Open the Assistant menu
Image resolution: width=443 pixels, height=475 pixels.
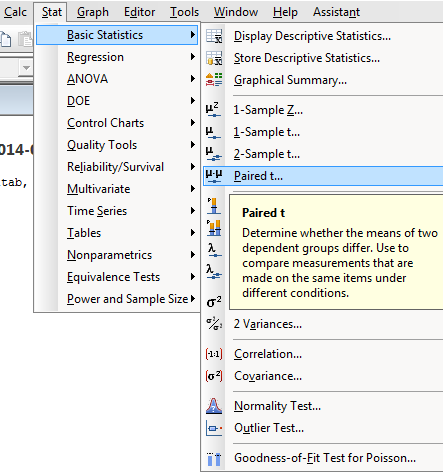(336, 12)
